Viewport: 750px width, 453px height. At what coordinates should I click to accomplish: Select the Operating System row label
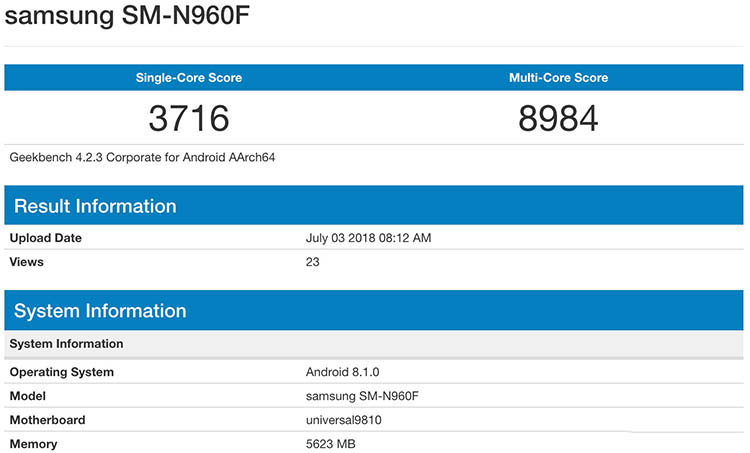(62, 372)
